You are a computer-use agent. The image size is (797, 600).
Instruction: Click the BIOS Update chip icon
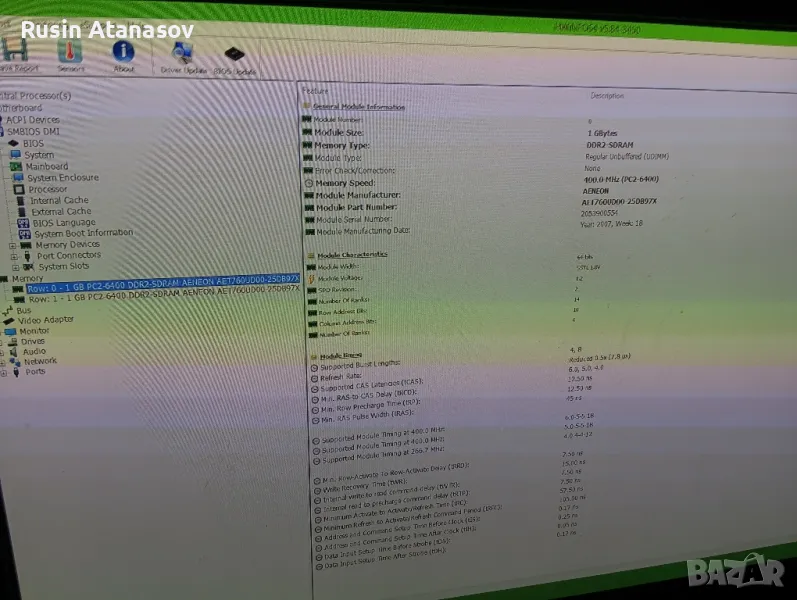tap(232, 56)
